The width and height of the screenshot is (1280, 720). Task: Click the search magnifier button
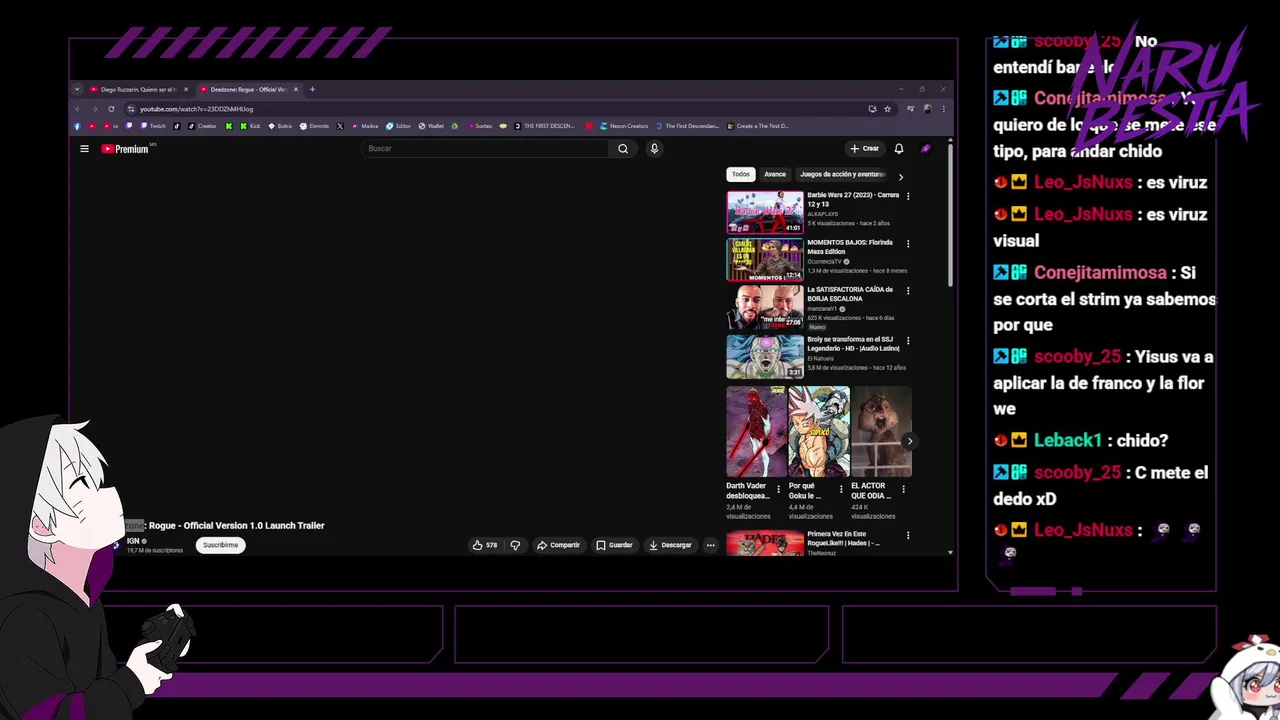623,149
